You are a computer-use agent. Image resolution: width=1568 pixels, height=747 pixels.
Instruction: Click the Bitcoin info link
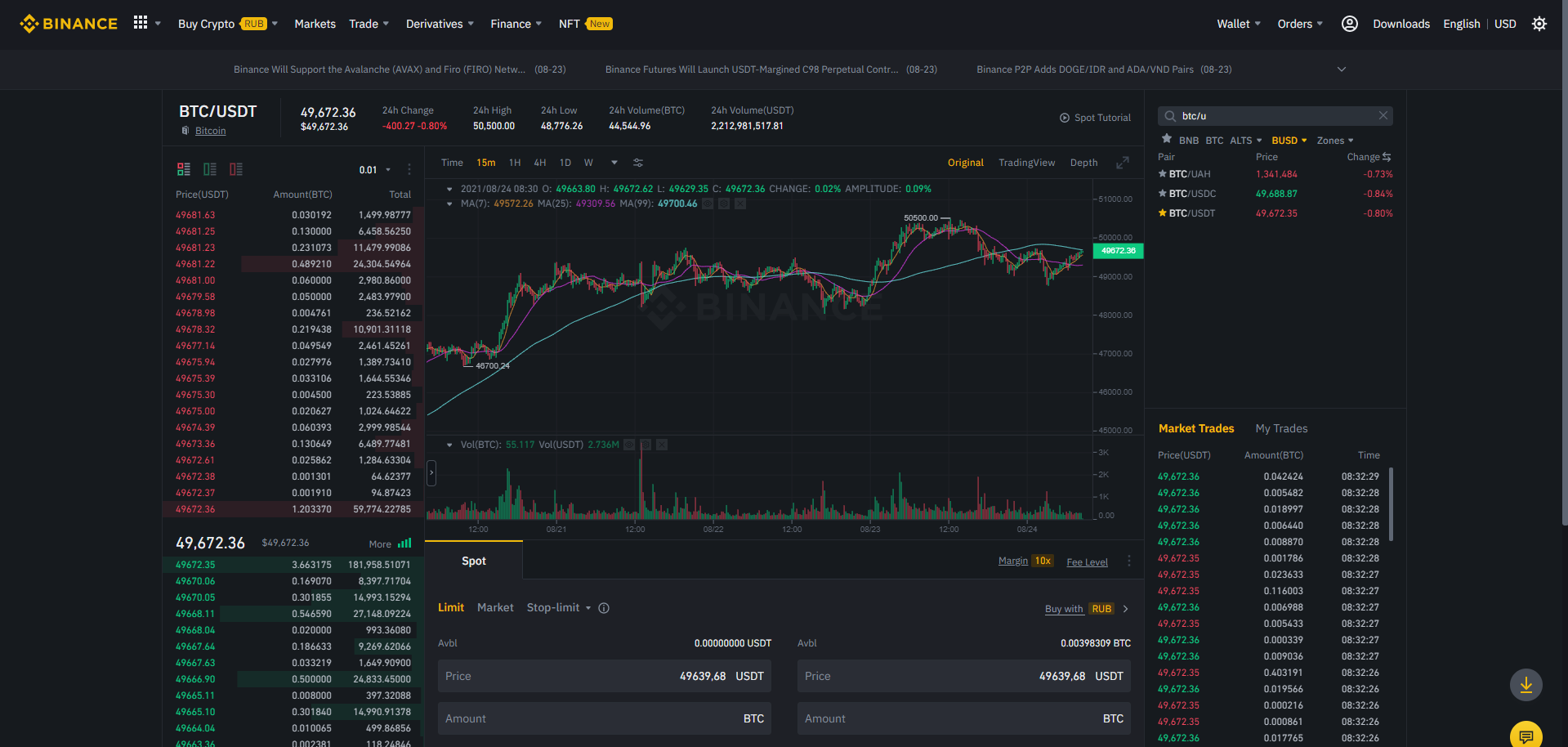tap(211, 131)
